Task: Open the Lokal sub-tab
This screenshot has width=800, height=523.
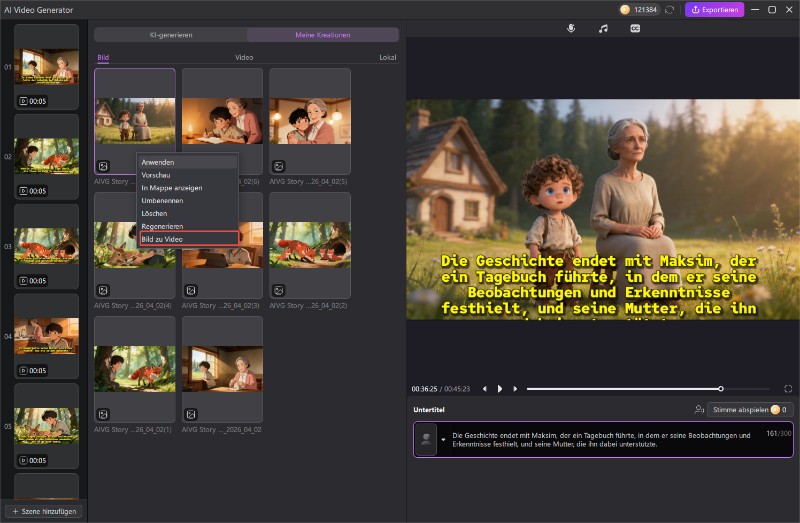Action: (x=387, y=58)
